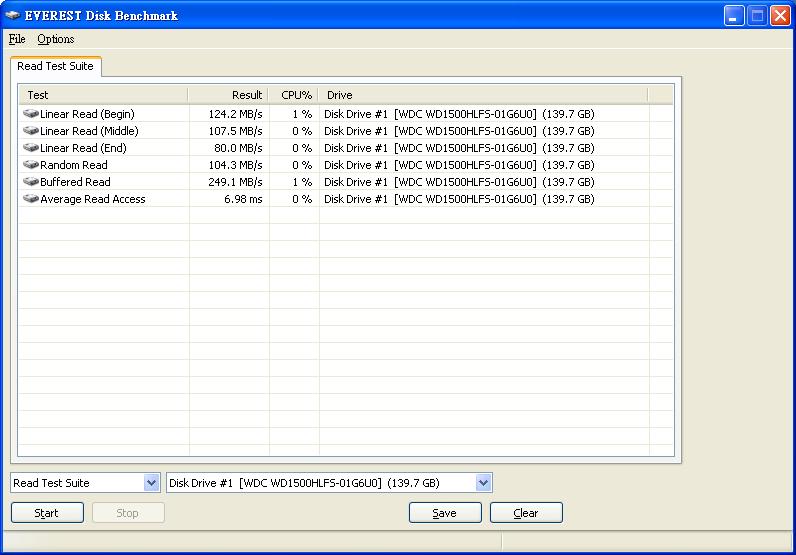Click the disk icon beside Average Read Access

click(x=31, y=199)
